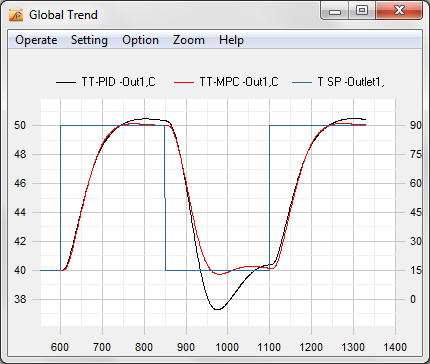Viewport: 430px width, 364px height.
Task: Open the Option menu
Action: click(x=140, y=40)
